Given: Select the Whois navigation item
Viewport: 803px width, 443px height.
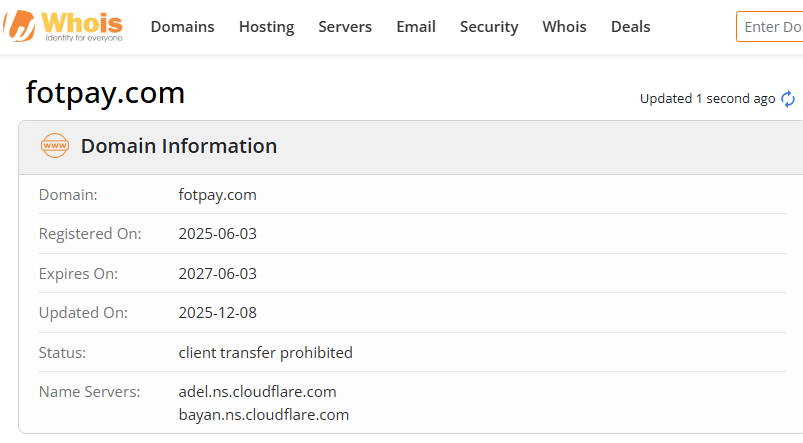Looking at the screenshot, I should [564, 27].
